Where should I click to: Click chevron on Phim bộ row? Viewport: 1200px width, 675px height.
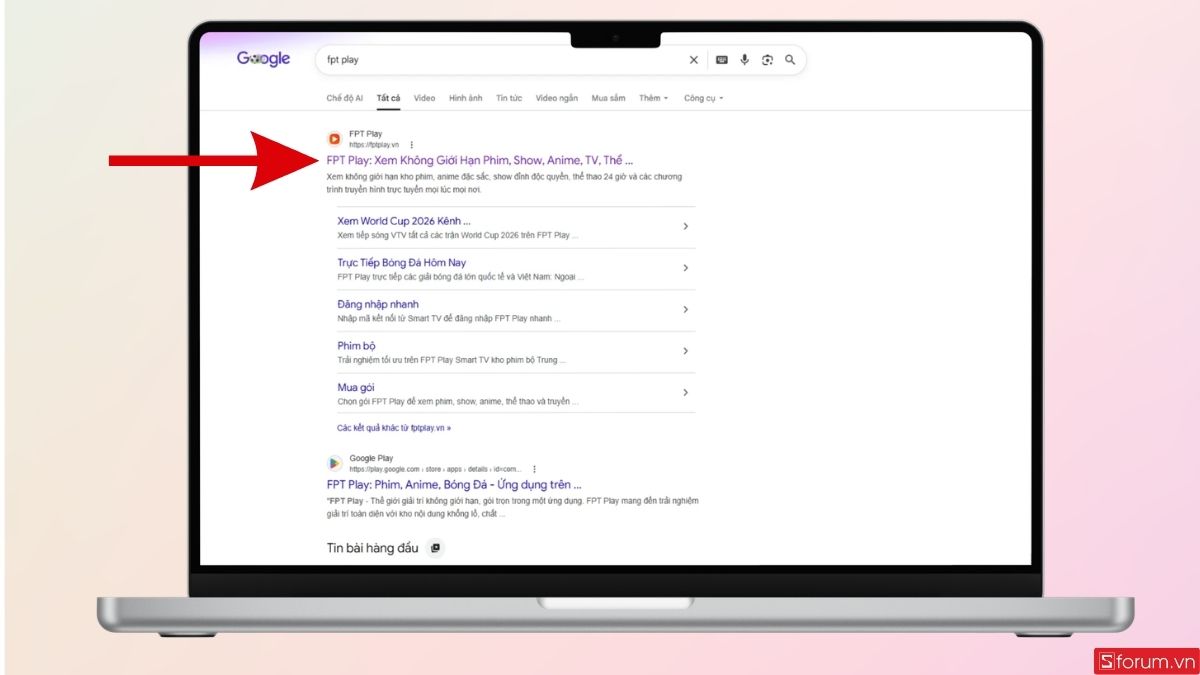click(x=685, y=351)
